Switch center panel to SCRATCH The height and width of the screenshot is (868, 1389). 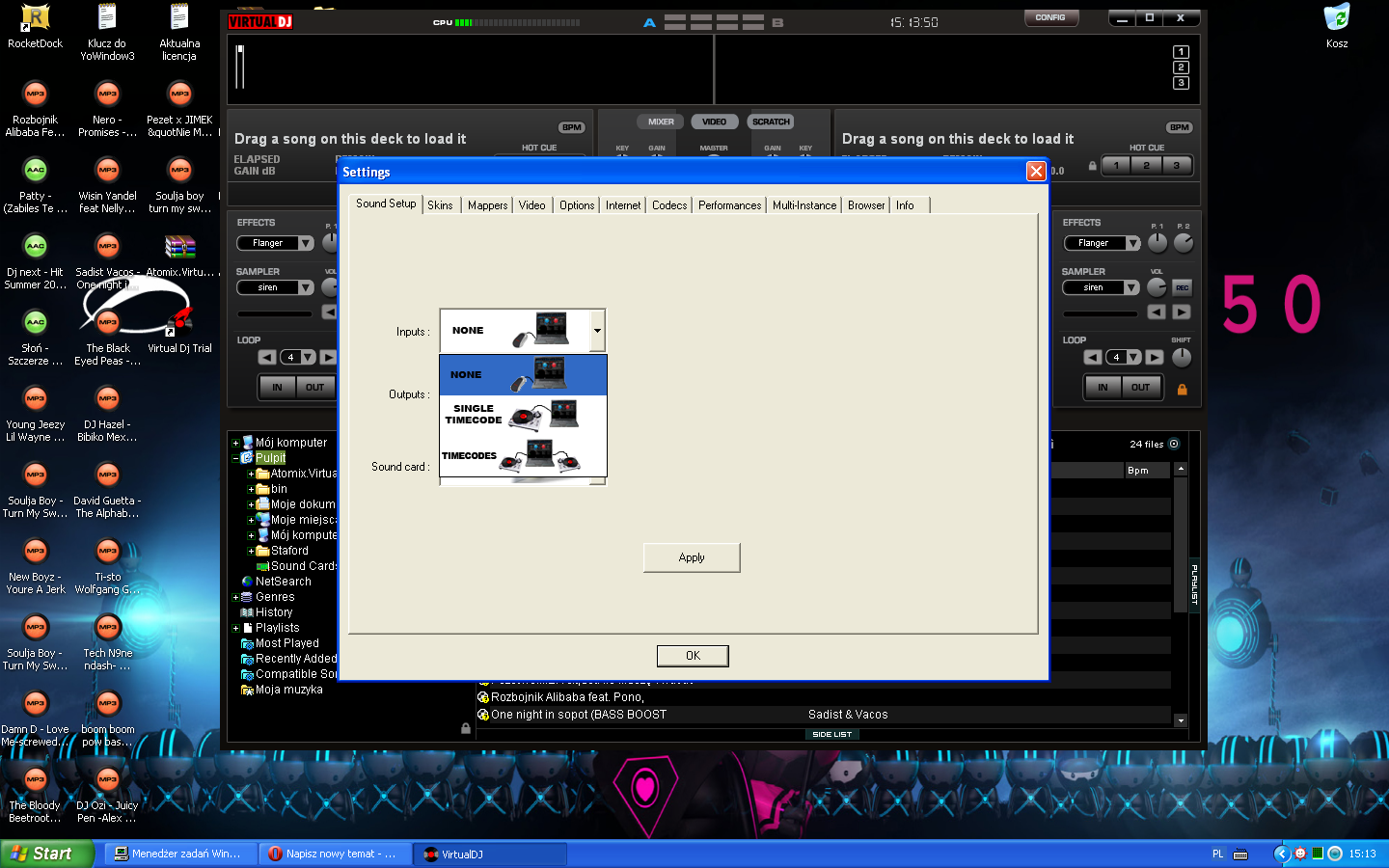click(771, 122)
